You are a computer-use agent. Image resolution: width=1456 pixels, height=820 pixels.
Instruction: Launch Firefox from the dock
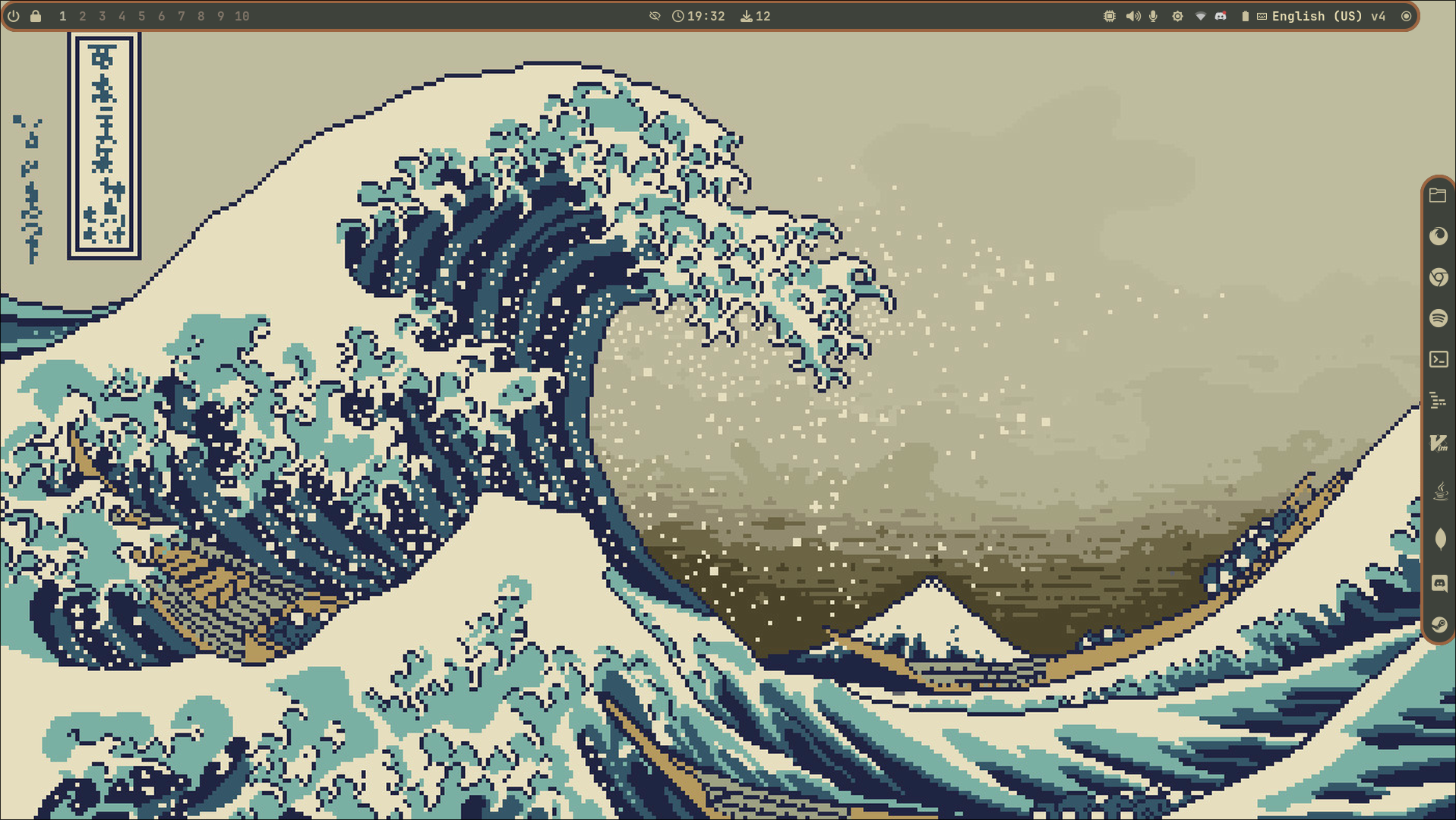1438,236
